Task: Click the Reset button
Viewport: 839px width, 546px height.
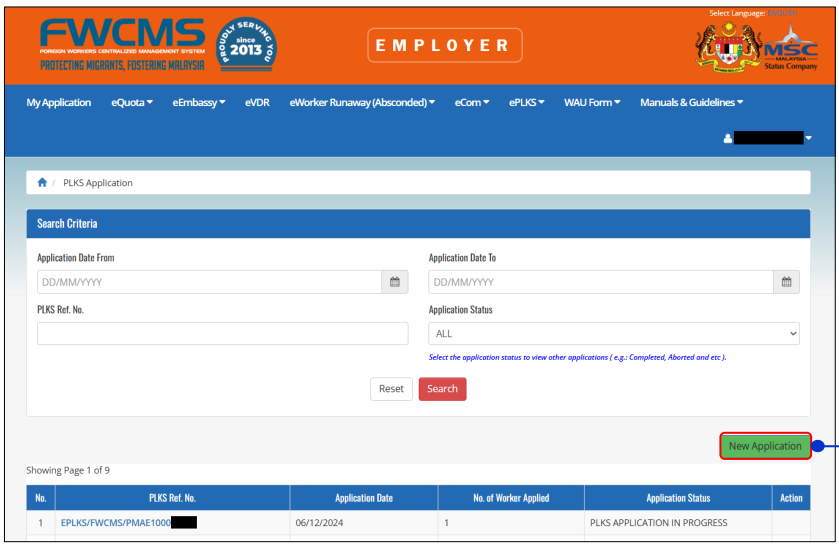Action: coord(391,389)
